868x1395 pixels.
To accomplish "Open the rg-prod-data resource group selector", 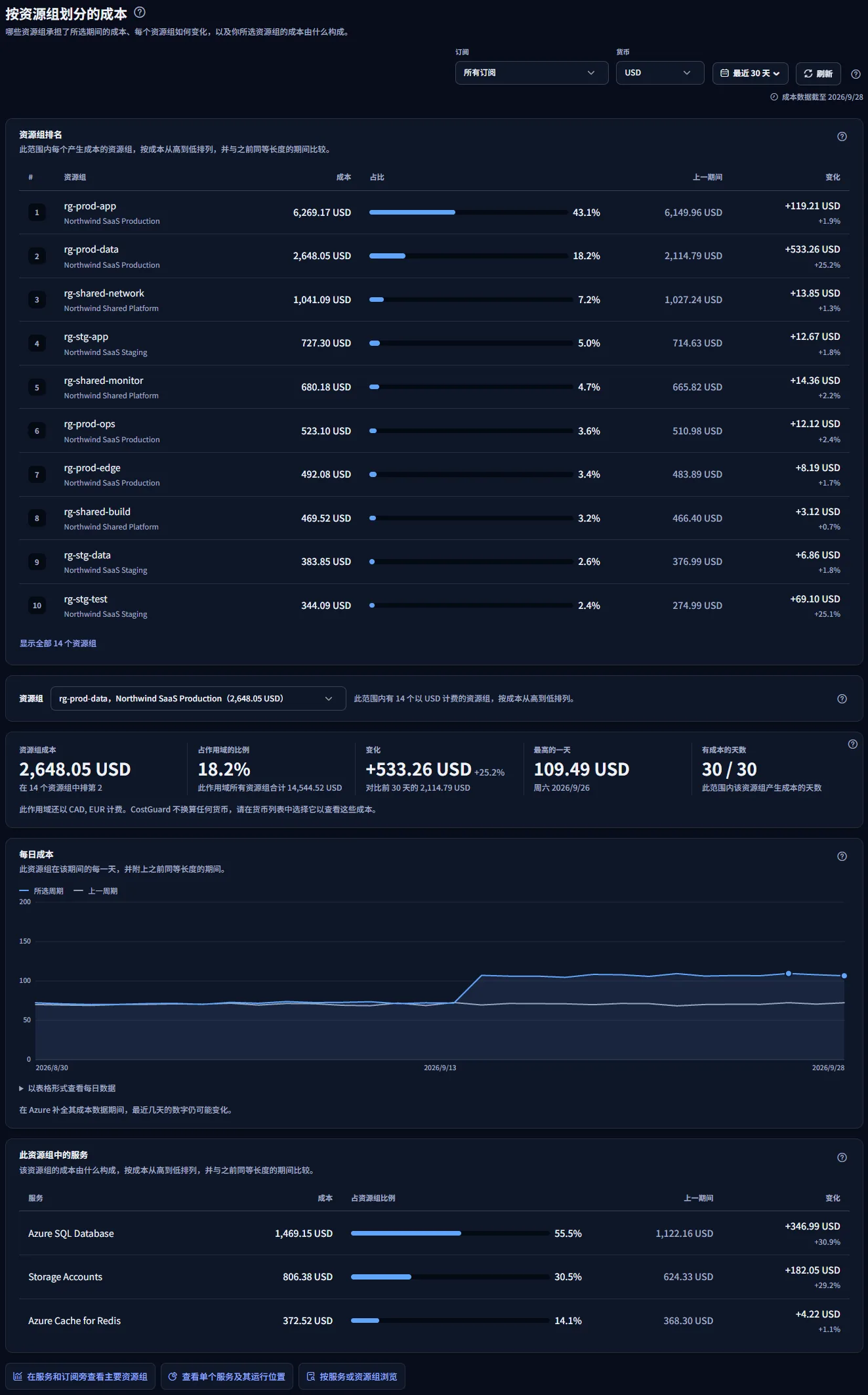I will pyautogui.click(x=198, y=699).
